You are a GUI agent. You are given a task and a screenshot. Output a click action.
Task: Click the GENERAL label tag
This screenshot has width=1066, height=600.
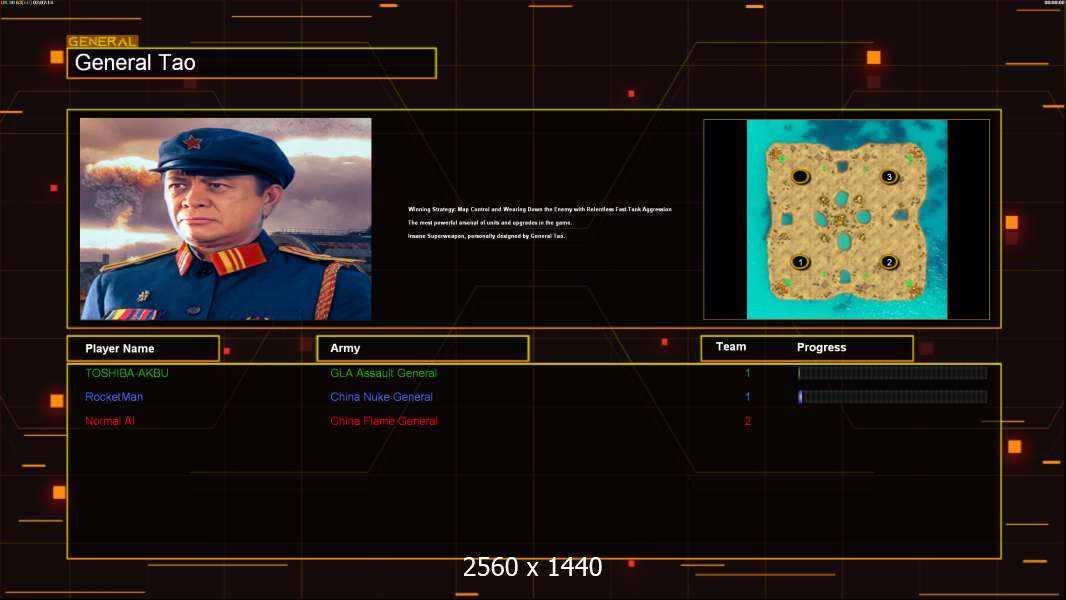[x=103, y=41]
